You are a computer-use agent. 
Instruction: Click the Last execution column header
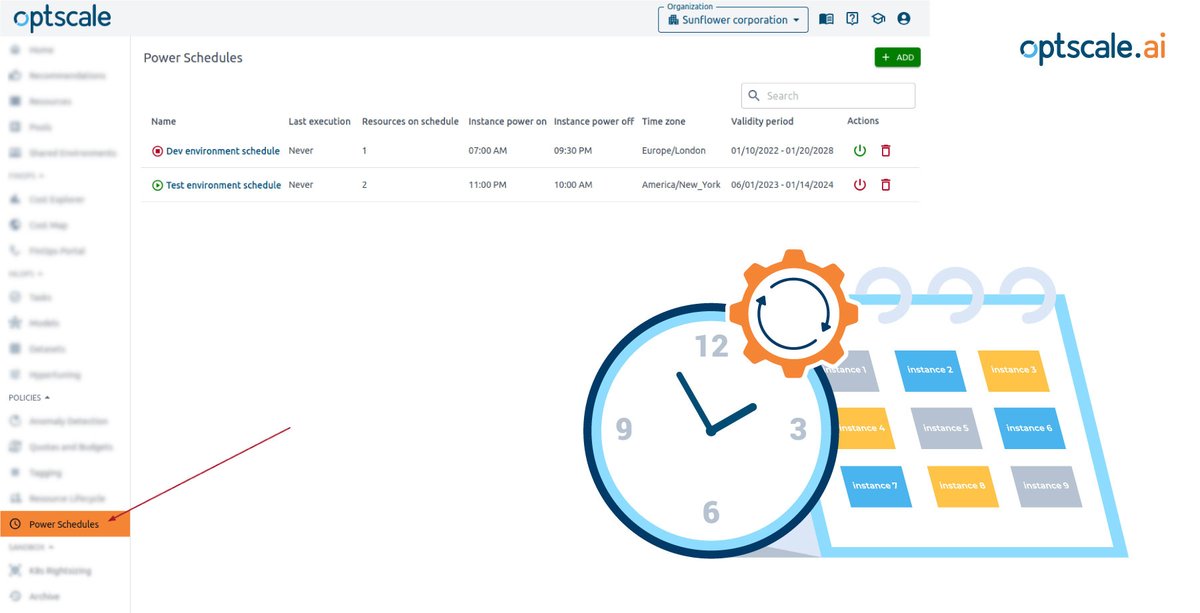pos(320,121)
